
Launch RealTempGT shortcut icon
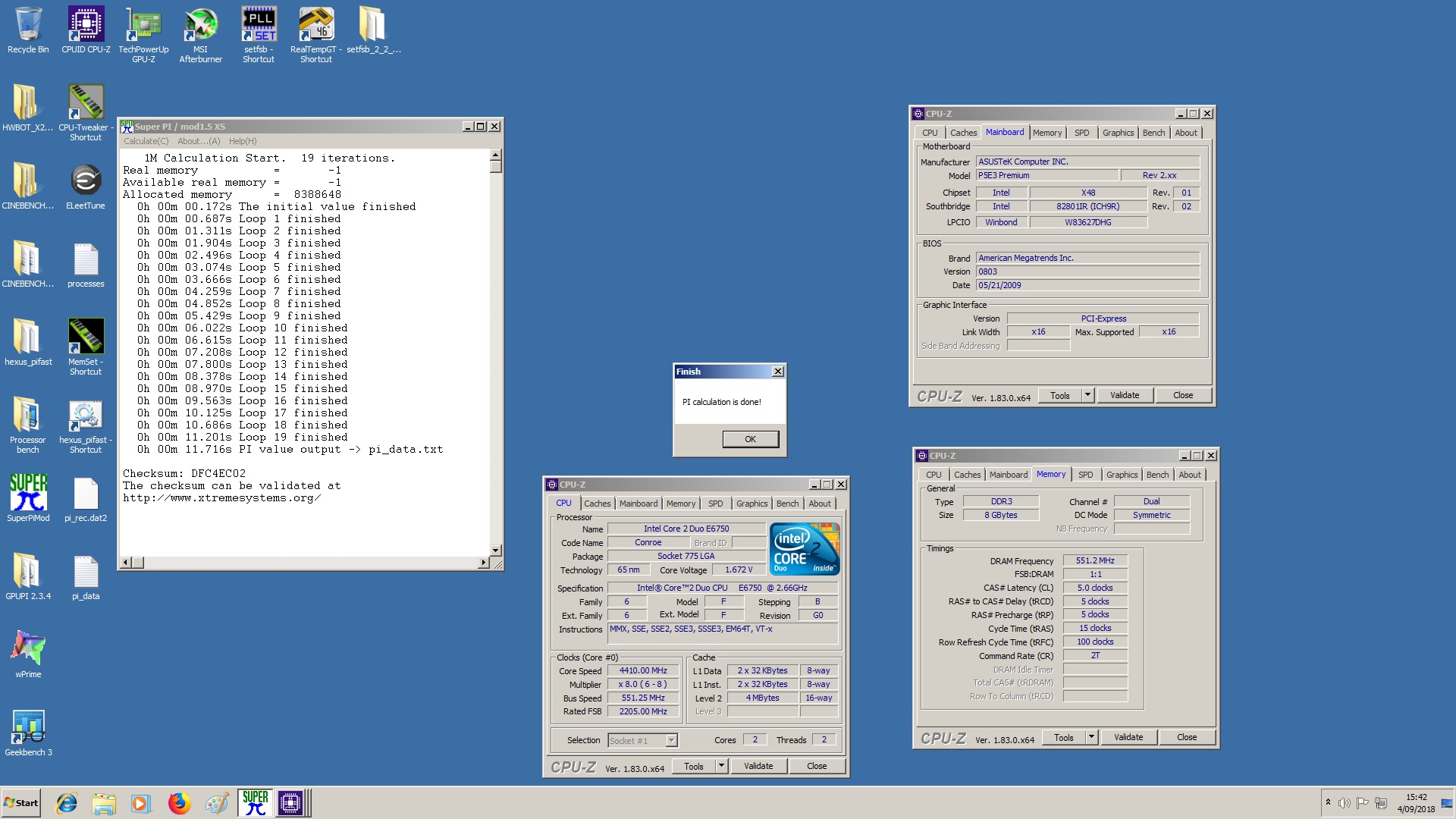(316, 34)
